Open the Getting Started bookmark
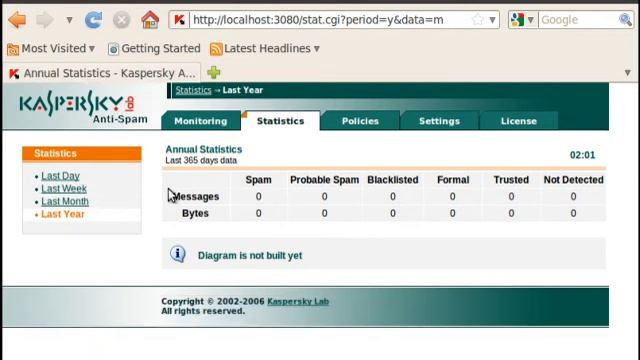Viewport: 640px width, 360px height. 154,49
